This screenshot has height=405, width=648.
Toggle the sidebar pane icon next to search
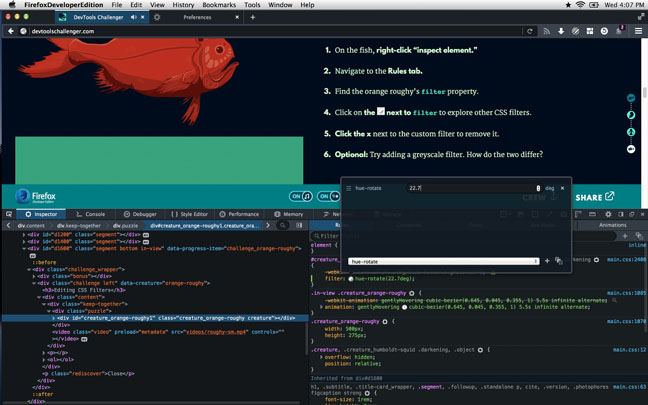tap(299, 225)
